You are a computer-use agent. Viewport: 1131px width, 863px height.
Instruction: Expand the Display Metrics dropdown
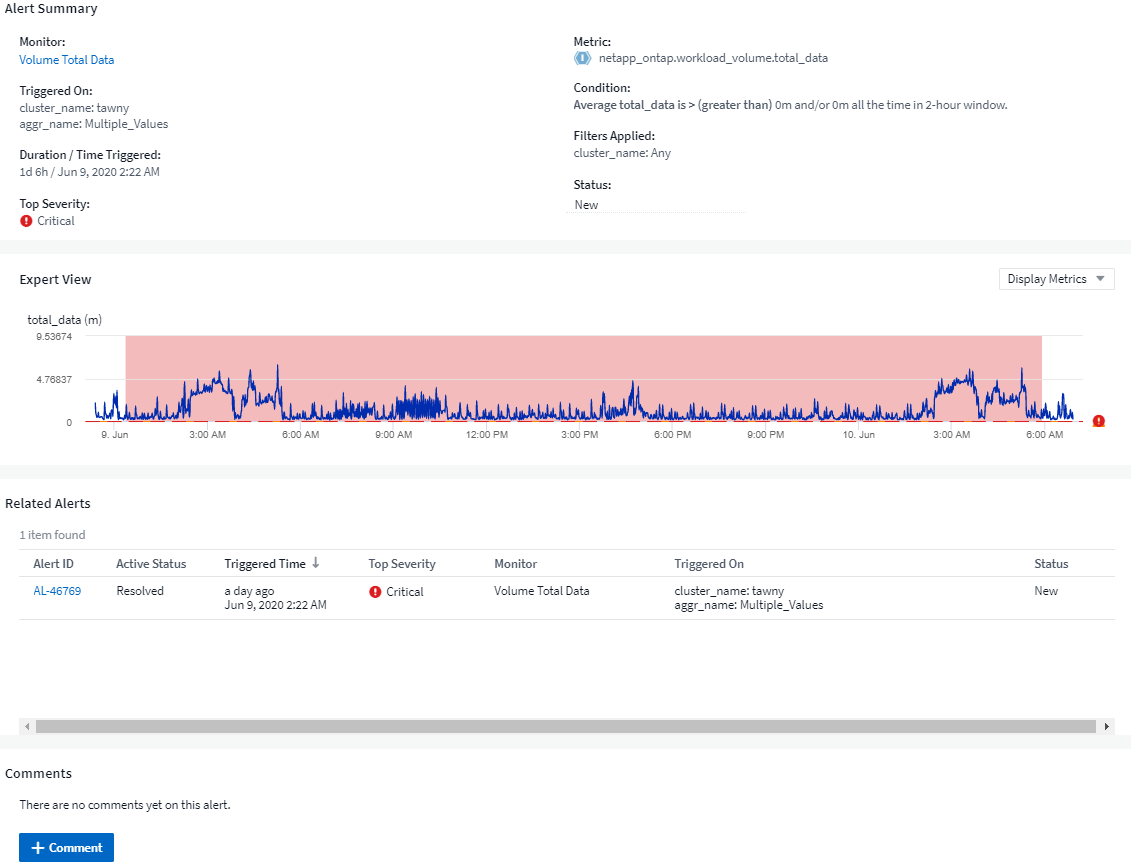pos(1056,279)
